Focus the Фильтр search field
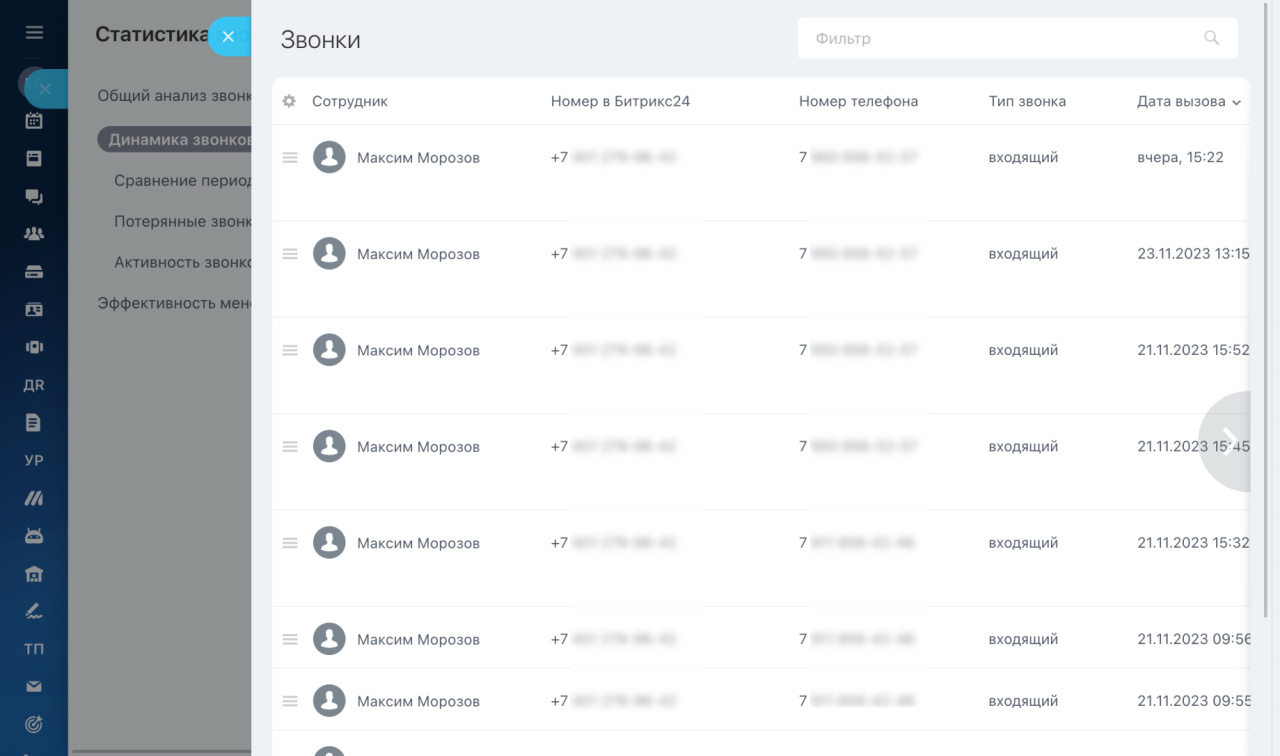Screen dimensions: 1280x756 pos(1017,38)
